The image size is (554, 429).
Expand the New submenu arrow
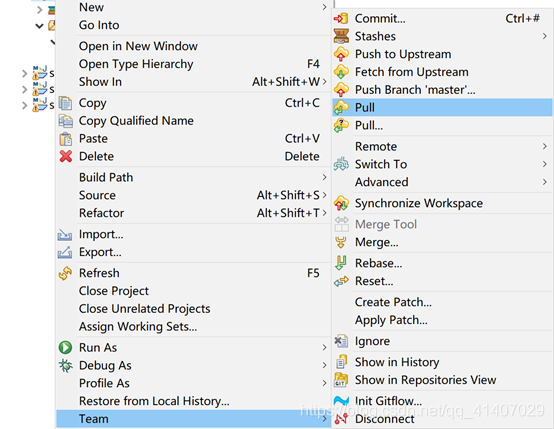pyautogui.click(x=324, y=7)
